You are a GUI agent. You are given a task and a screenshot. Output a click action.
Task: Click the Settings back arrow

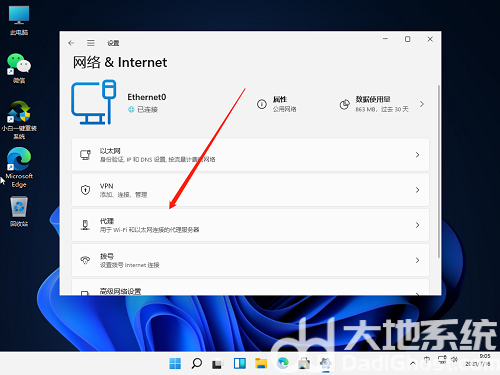point(71,43)
